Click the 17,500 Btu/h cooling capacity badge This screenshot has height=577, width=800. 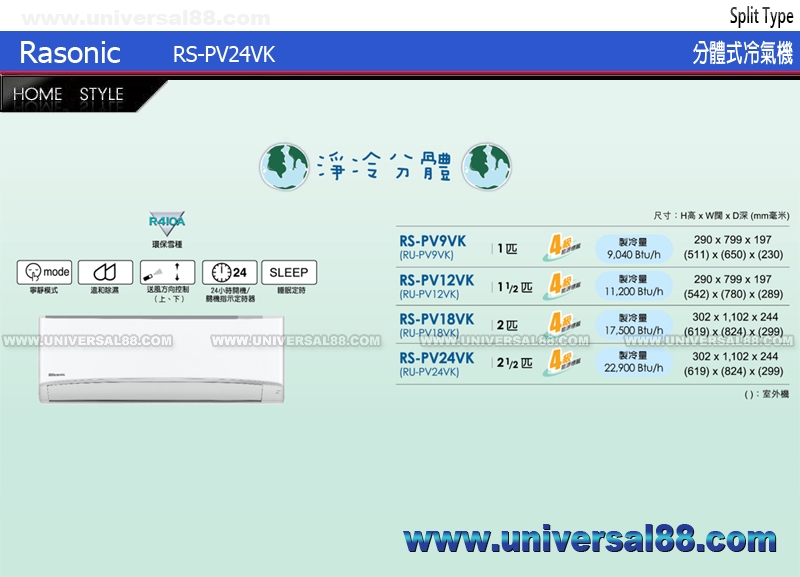(633, 324)
